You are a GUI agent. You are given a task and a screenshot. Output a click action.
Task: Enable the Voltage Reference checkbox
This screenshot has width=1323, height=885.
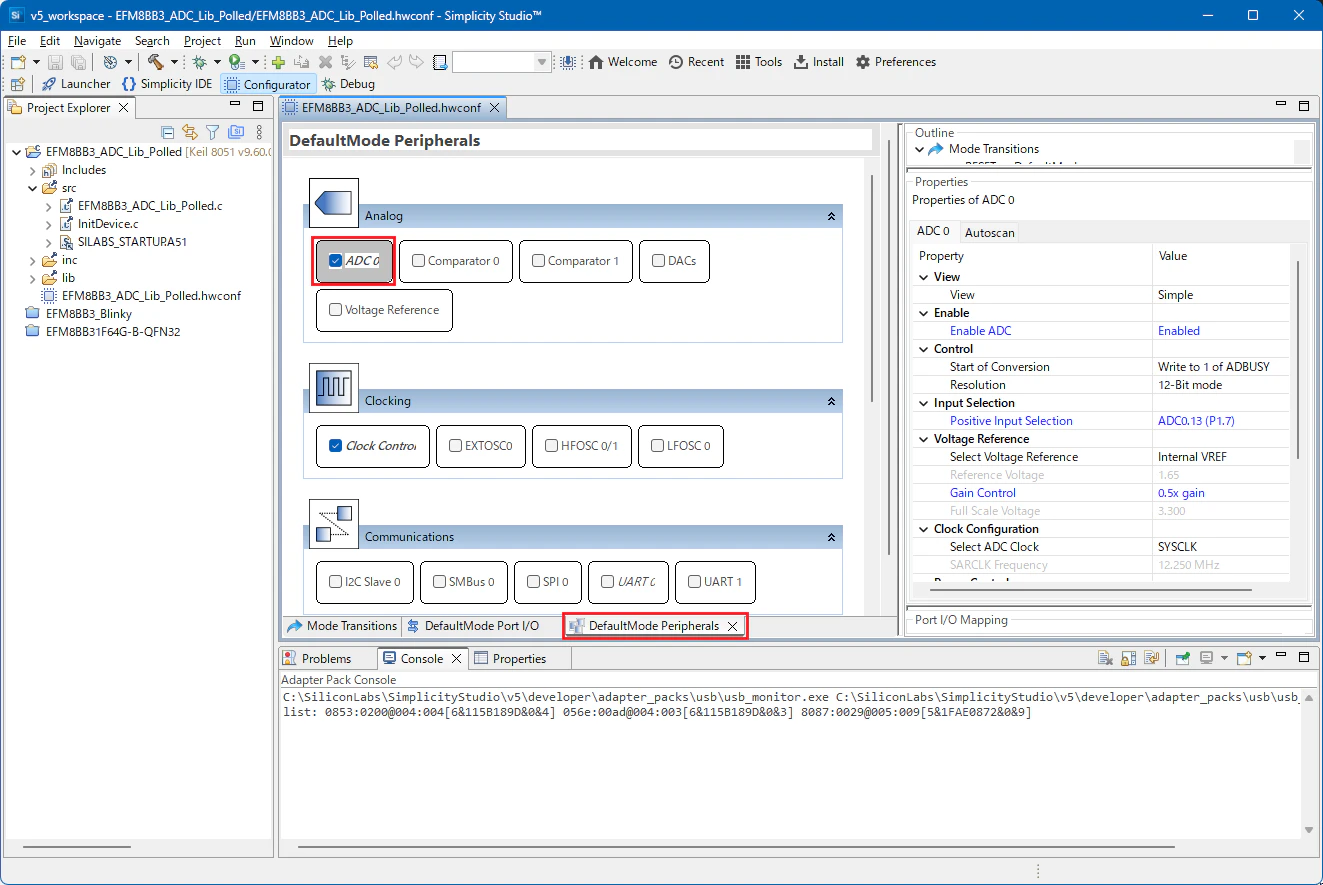336,310
